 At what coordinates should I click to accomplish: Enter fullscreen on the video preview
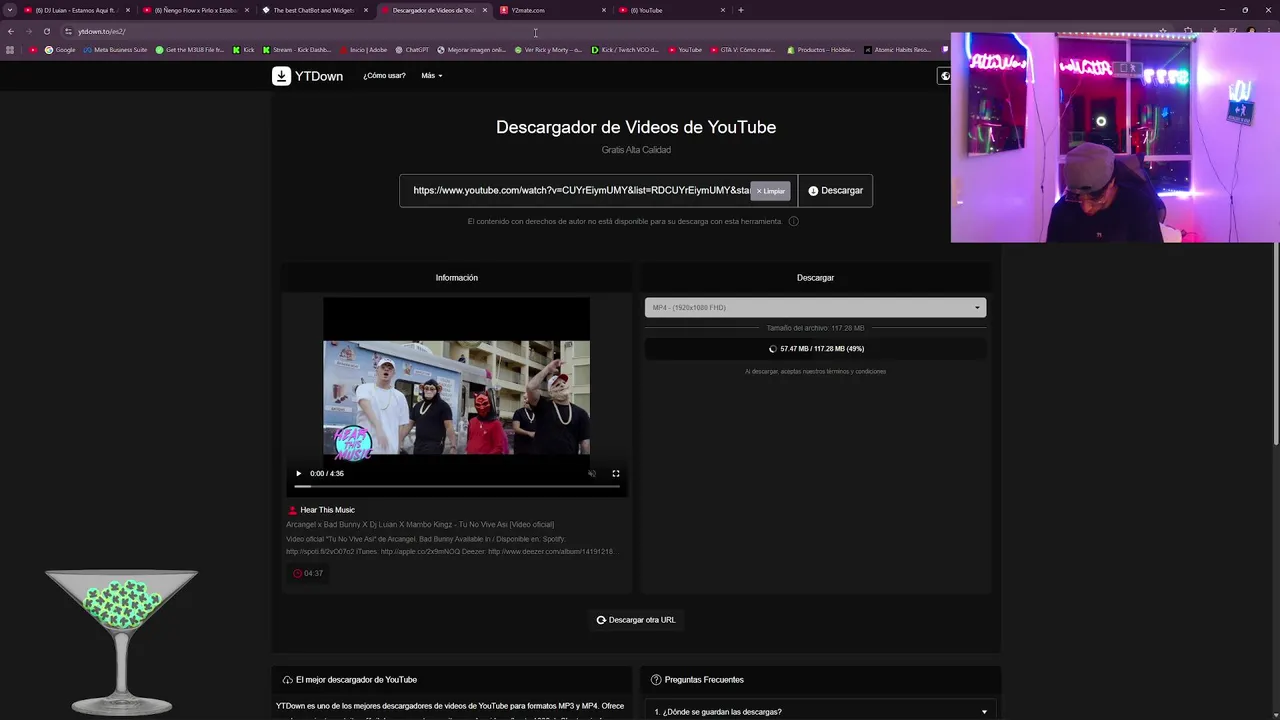(x=616, y=473)
